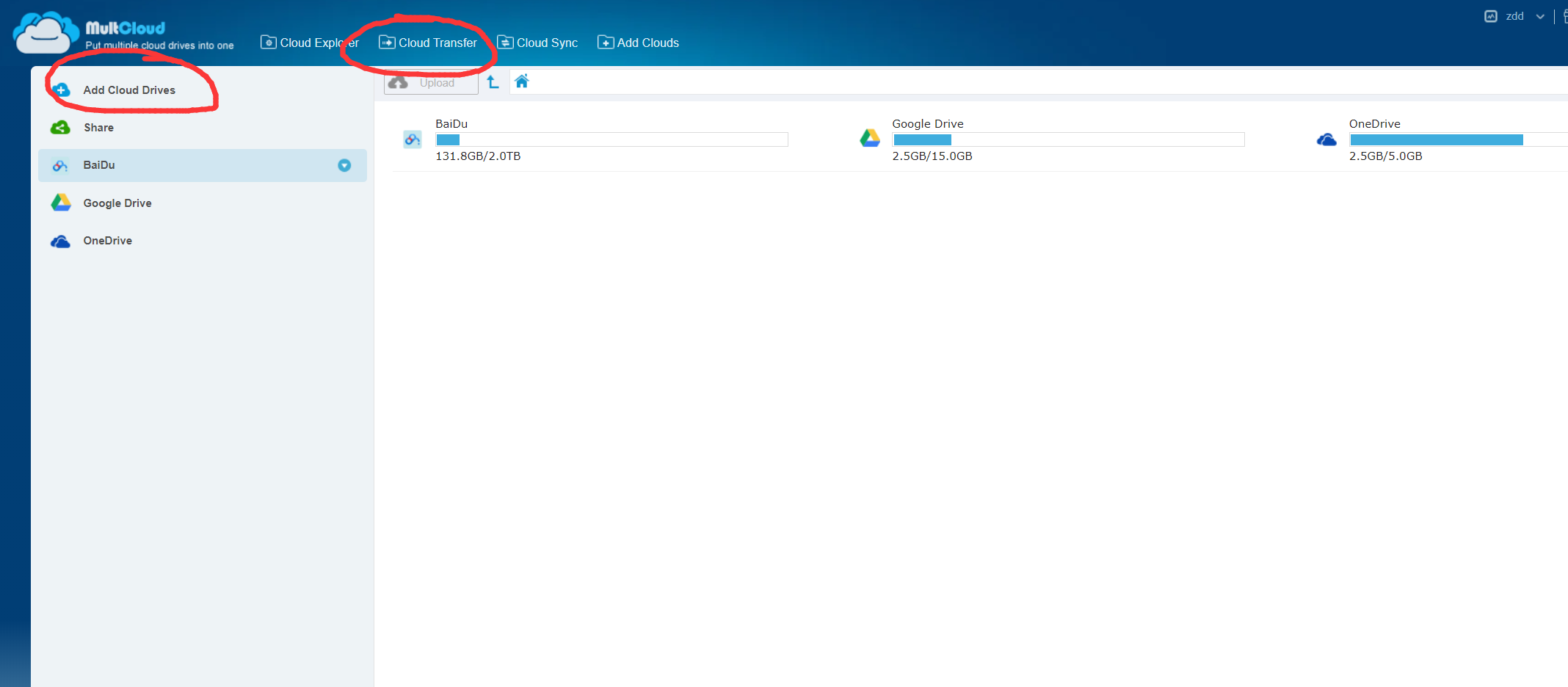This screenshot has height=687, width=1568.
Task: Click the Cloud Transfer tab icon
Action: point(387,43)
